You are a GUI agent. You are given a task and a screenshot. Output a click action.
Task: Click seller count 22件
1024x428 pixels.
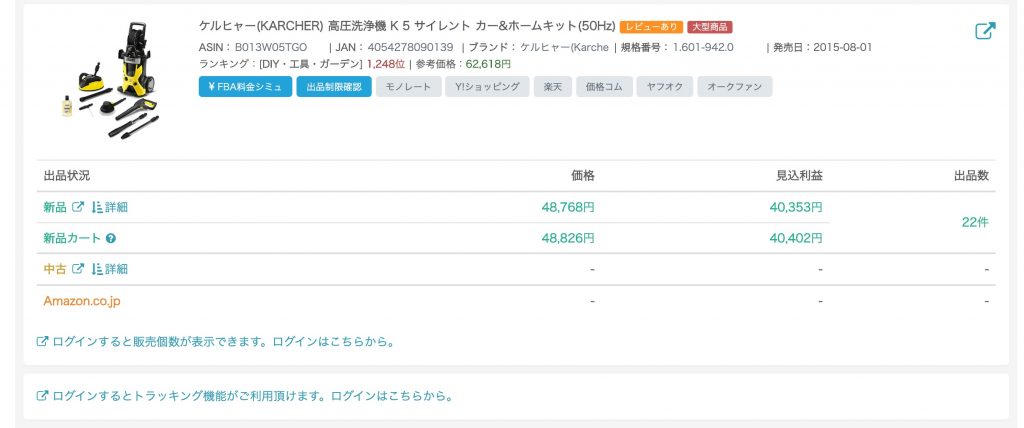pos(975,223)
